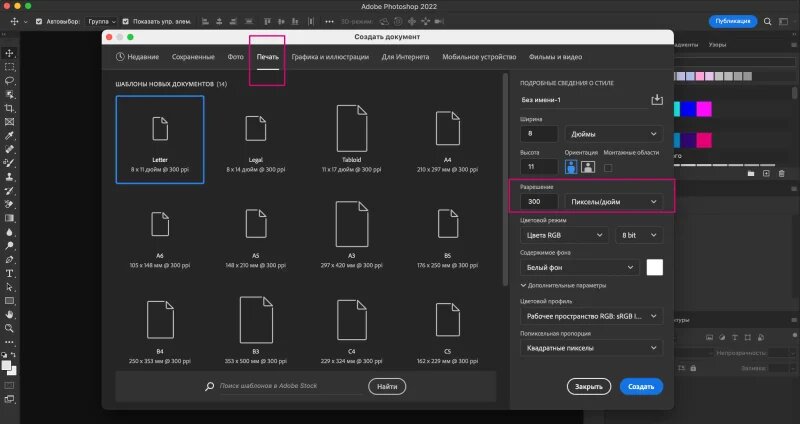
Task: Select the Gradient tool
Action: click(x=9, y=218)
